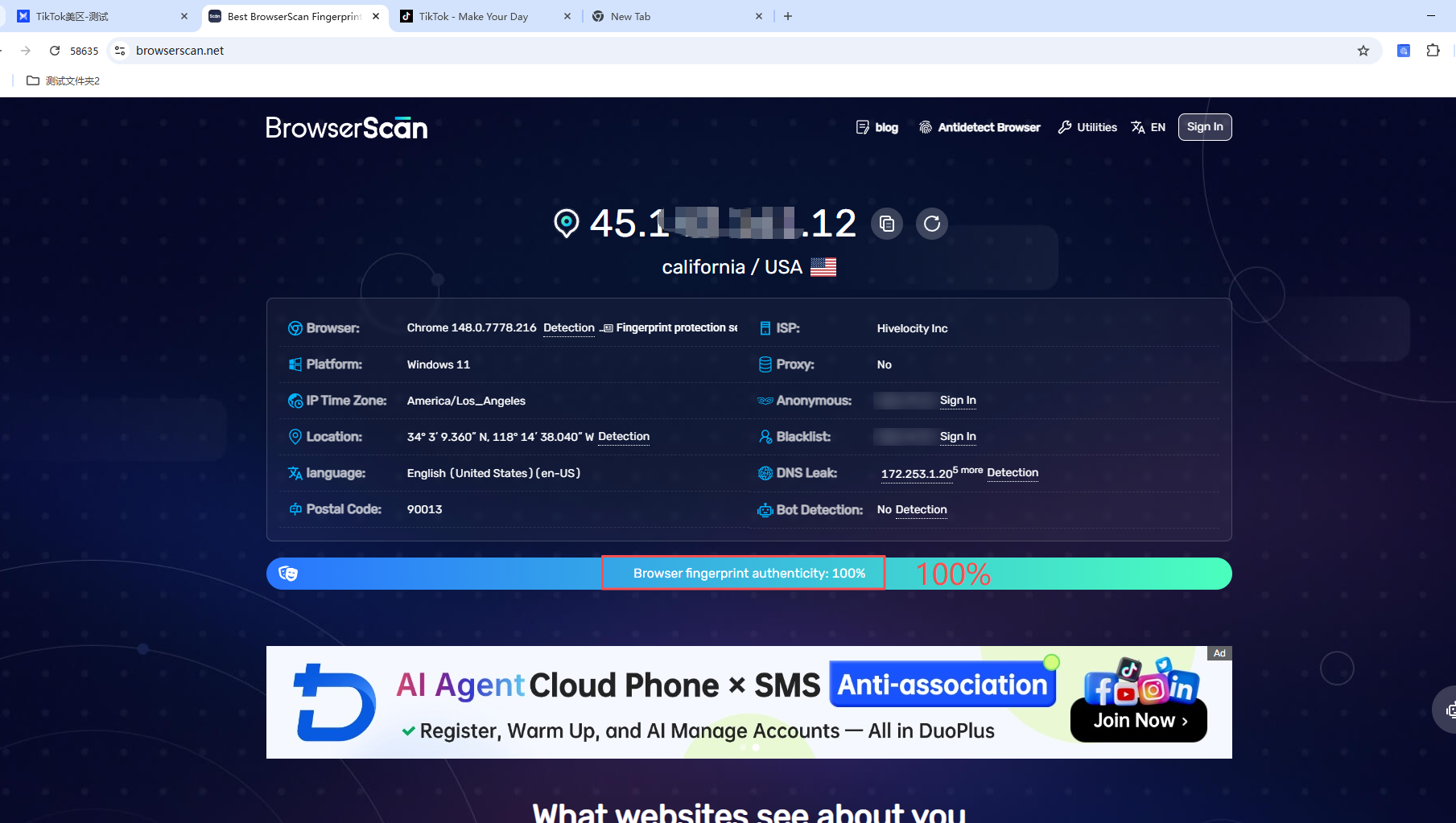Click Sign In in the Blacklist row
Screen dimensions: 1456x823
tap(958, 436)
